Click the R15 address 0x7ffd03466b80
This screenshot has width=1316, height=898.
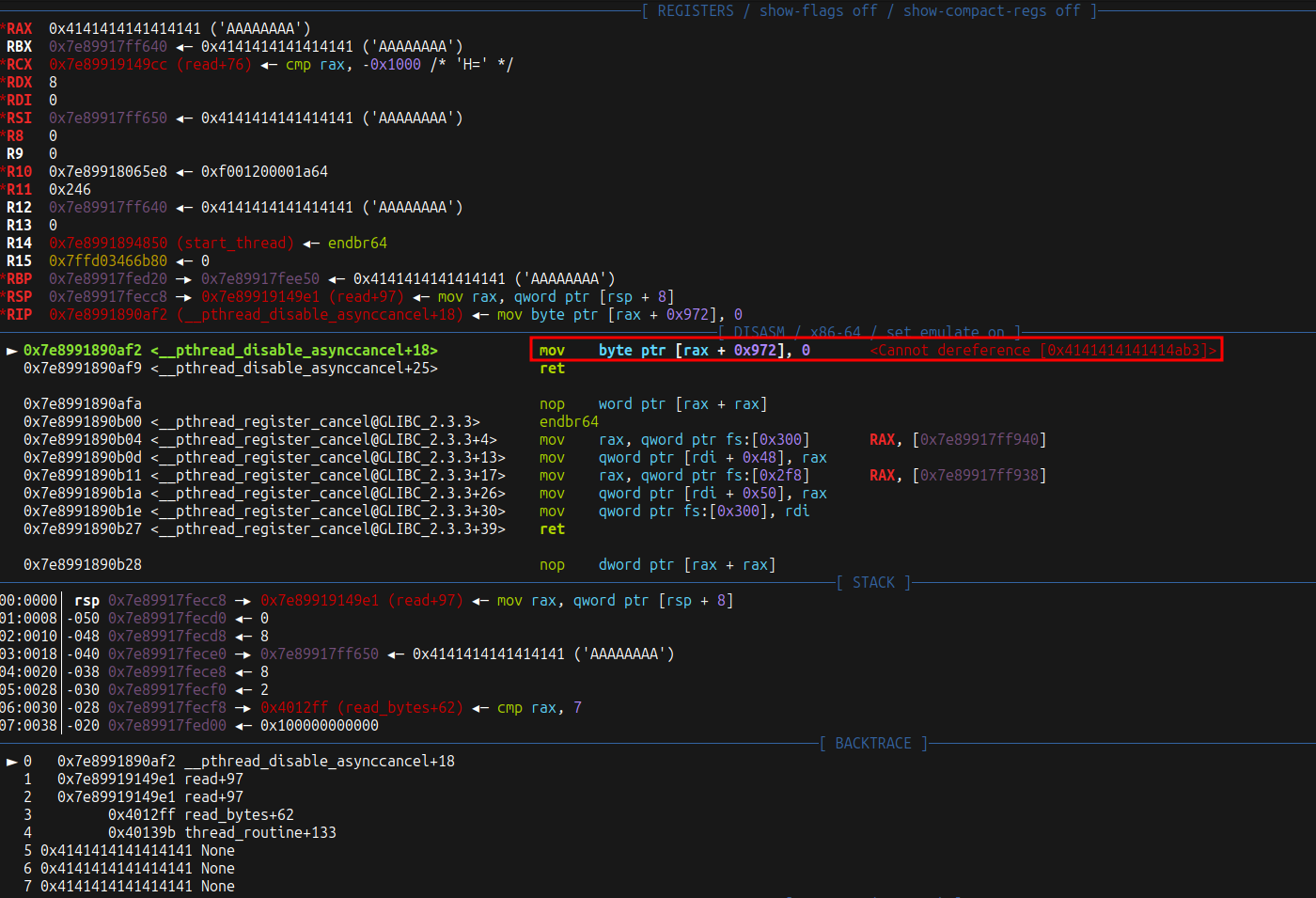tap(108, 261)
